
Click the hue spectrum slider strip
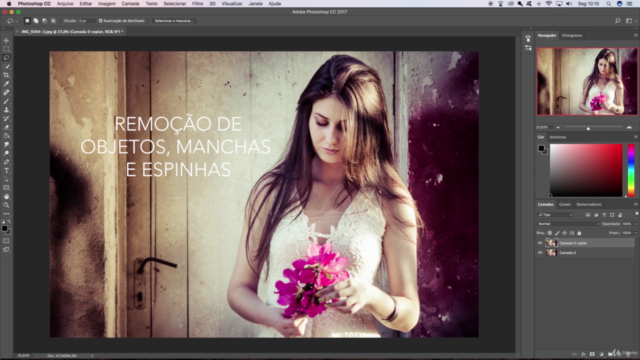click(x=631, y=170)
